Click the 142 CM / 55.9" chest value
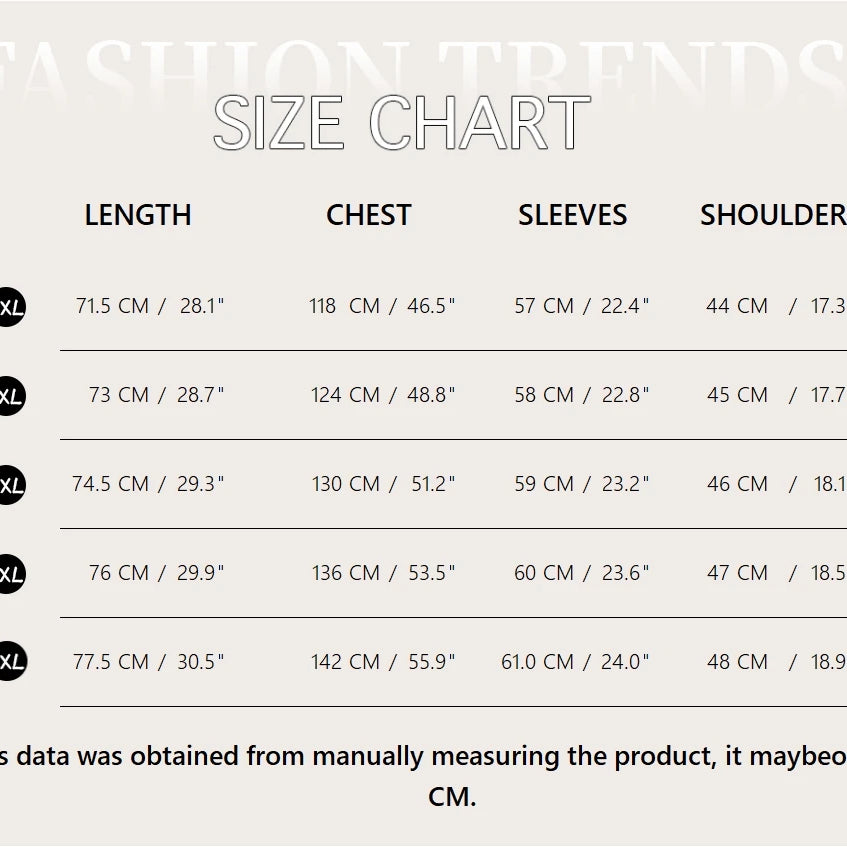This screenshot has width=847, height=847. tap(382, 662)
